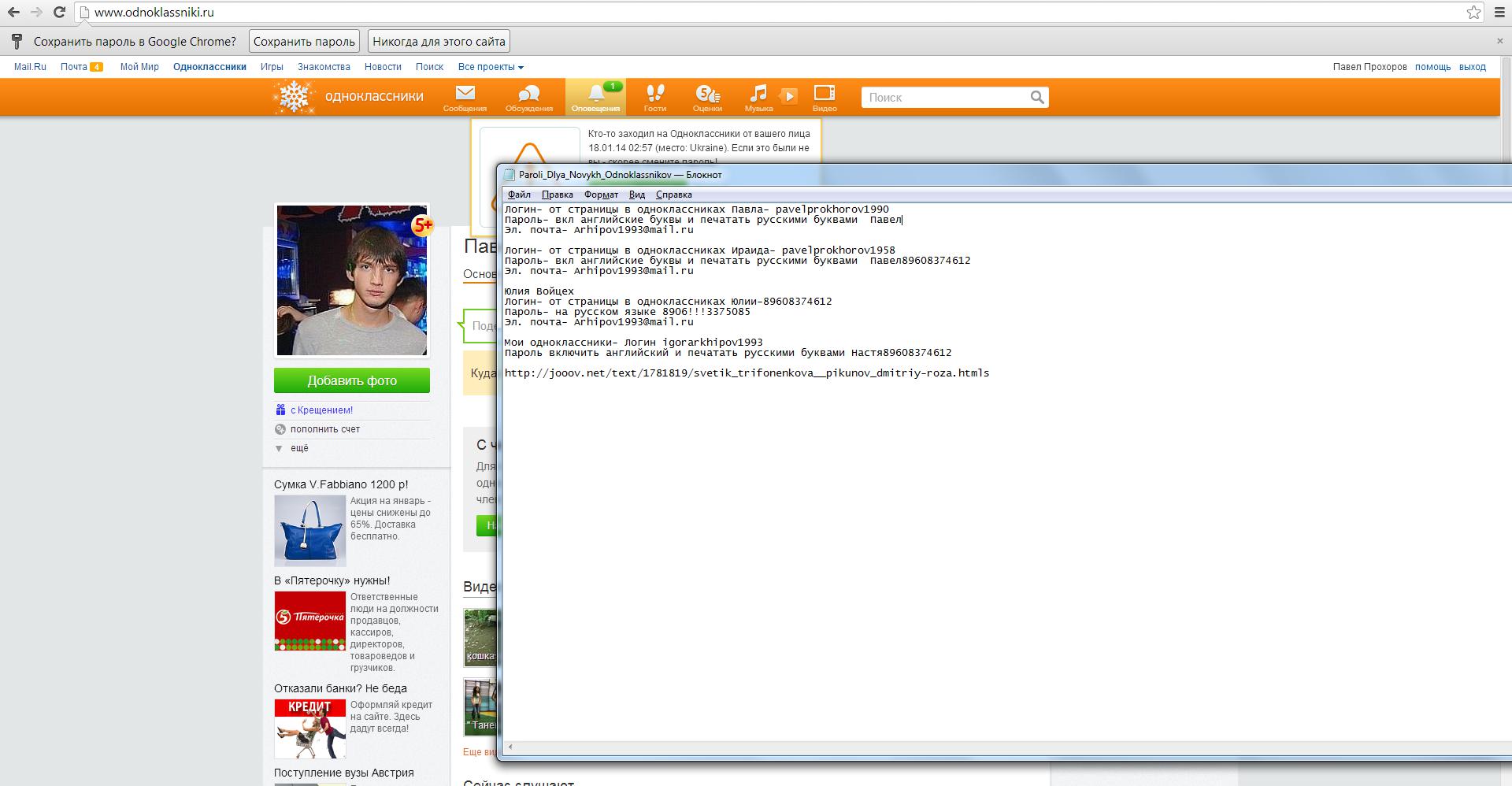Click Никогда для этого сайта button
The width and height of the screenshot is (1512, 786).
[x=439, y=41]
